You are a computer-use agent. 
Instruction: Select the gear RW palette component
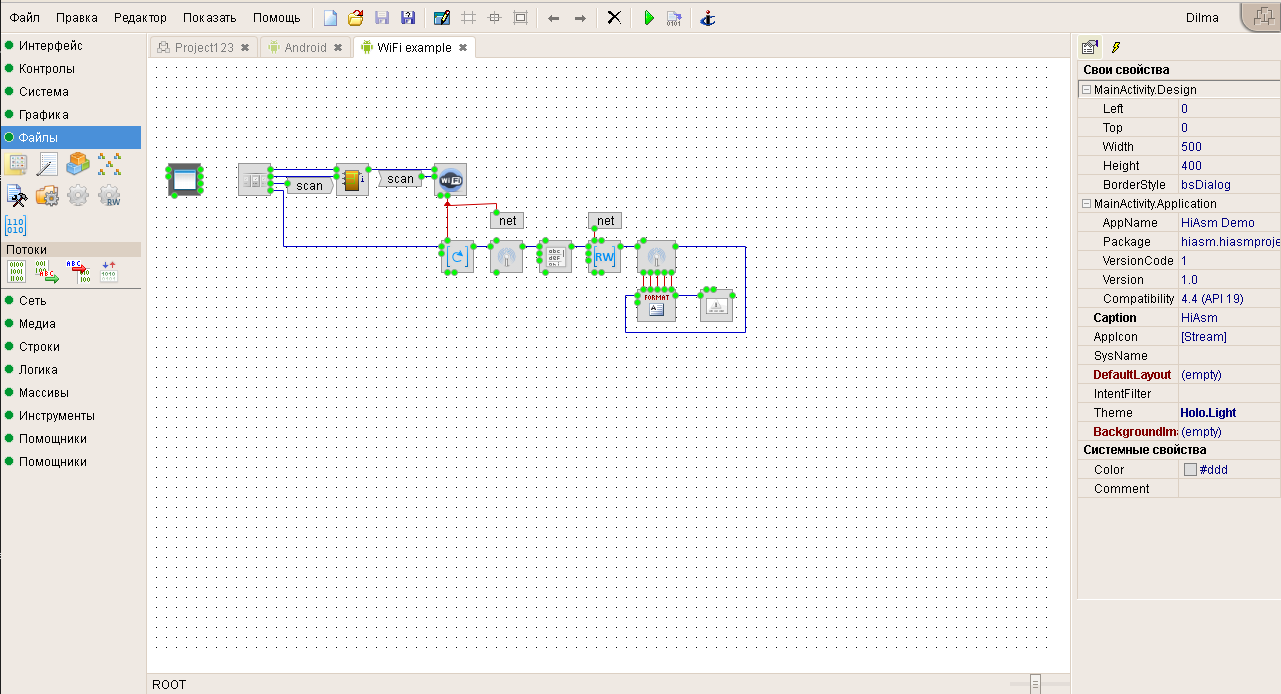tap(109, 196)
